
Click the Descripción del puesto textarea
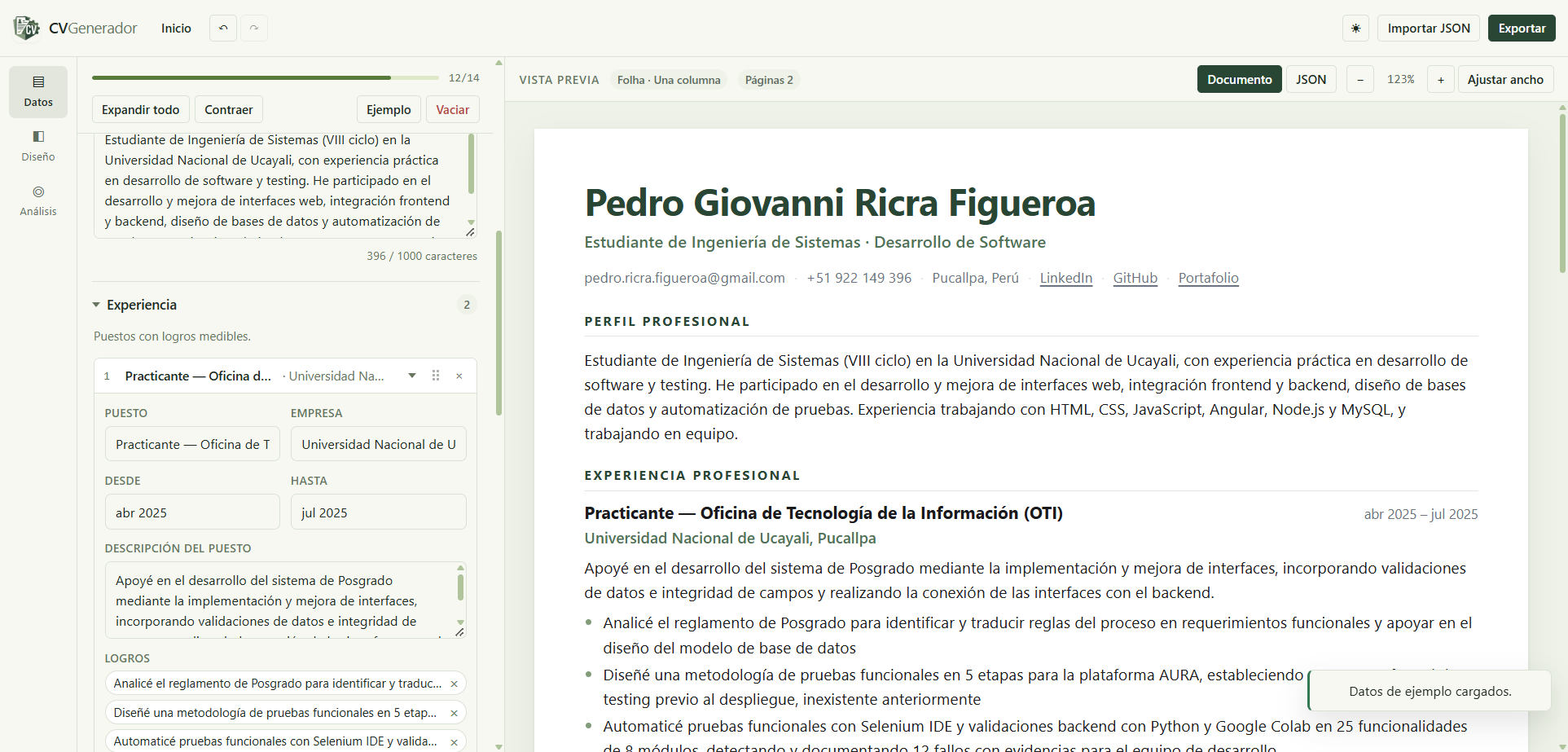(x=285, y=600)
